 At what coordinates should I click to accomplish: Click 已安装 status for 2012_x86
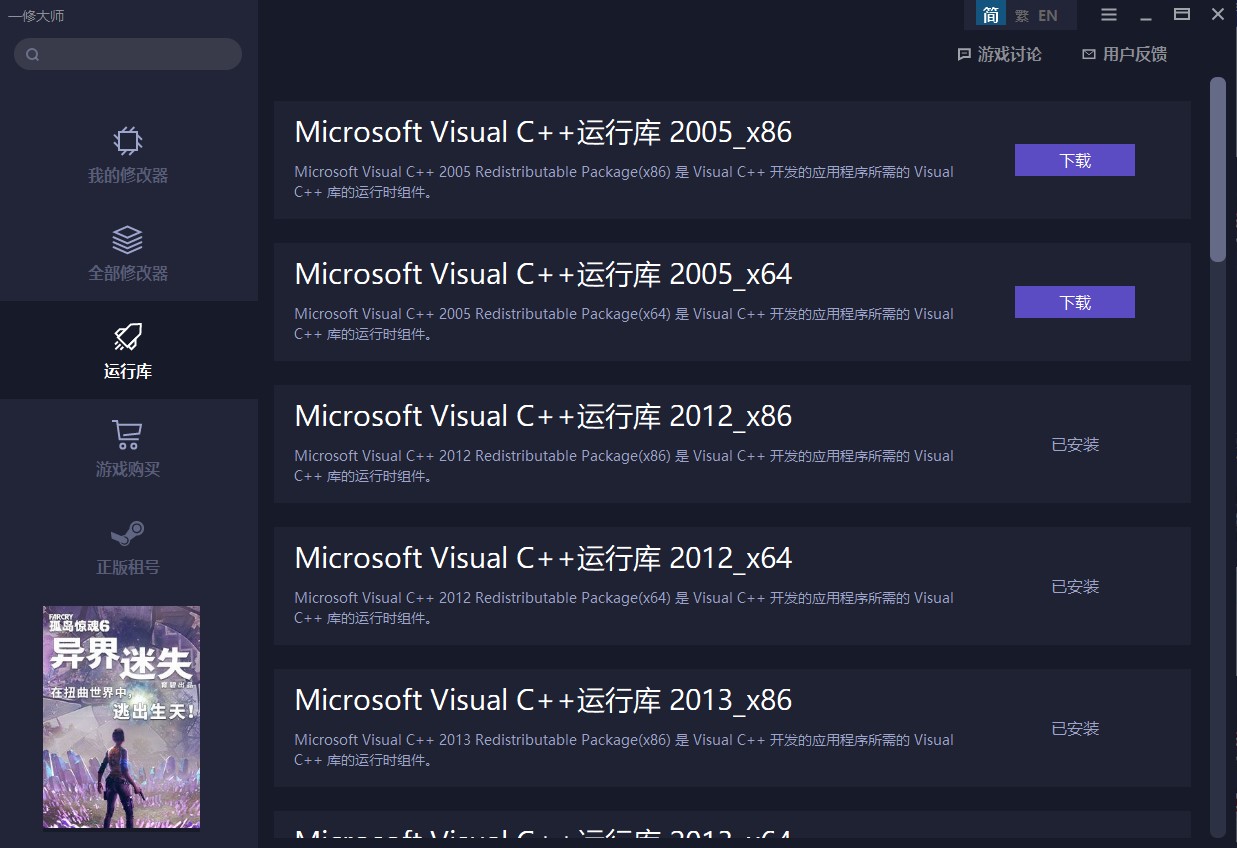point(1075,445)
